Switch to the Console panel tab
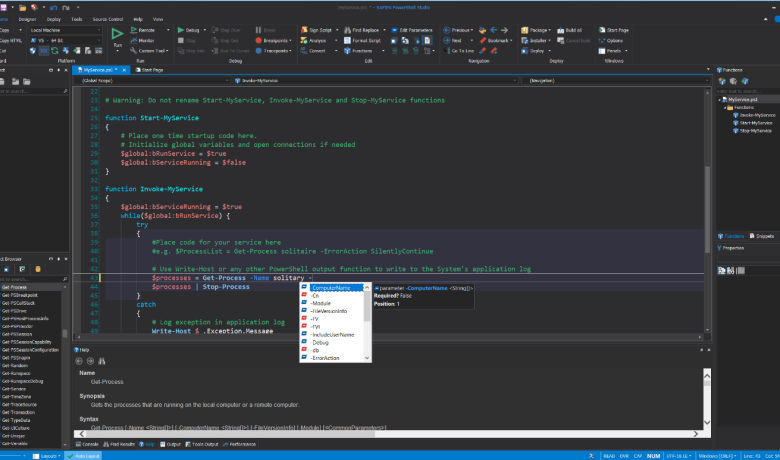 click(87, 445)
